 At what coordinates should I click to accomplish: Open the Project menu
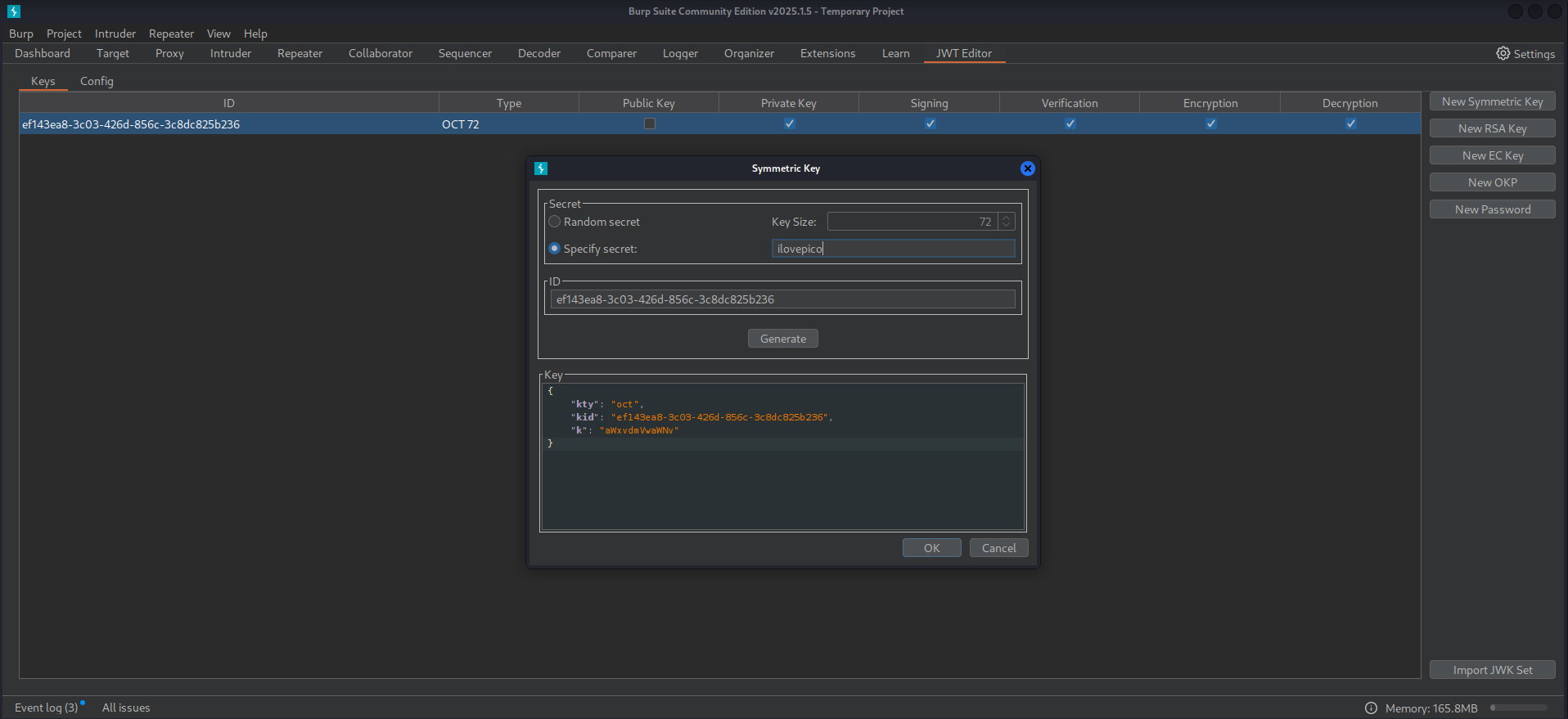64,34
